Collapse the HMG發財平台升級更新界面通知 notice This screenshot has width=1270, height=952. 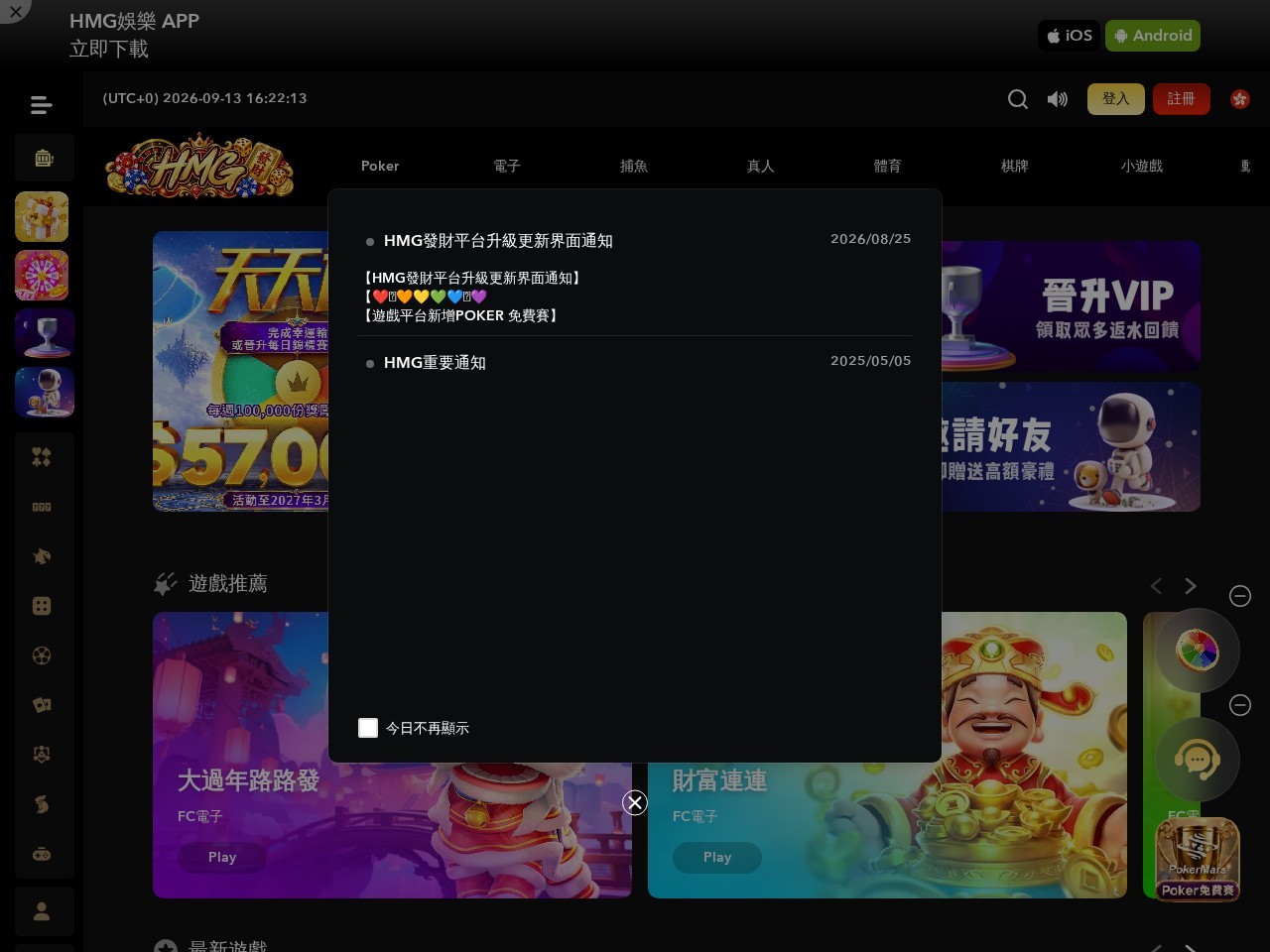pyautogui.click(x=635, y=241)
